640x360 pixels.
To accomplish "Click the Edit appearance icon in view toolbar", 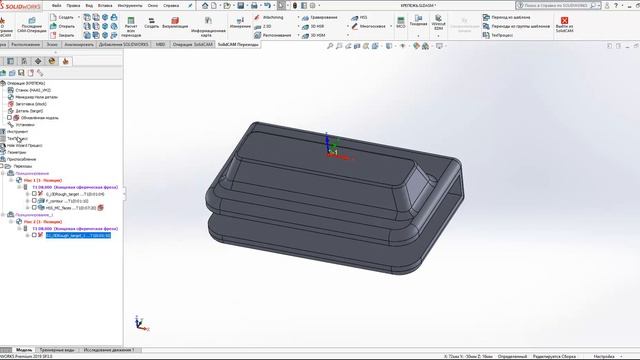I will point(416,46).
